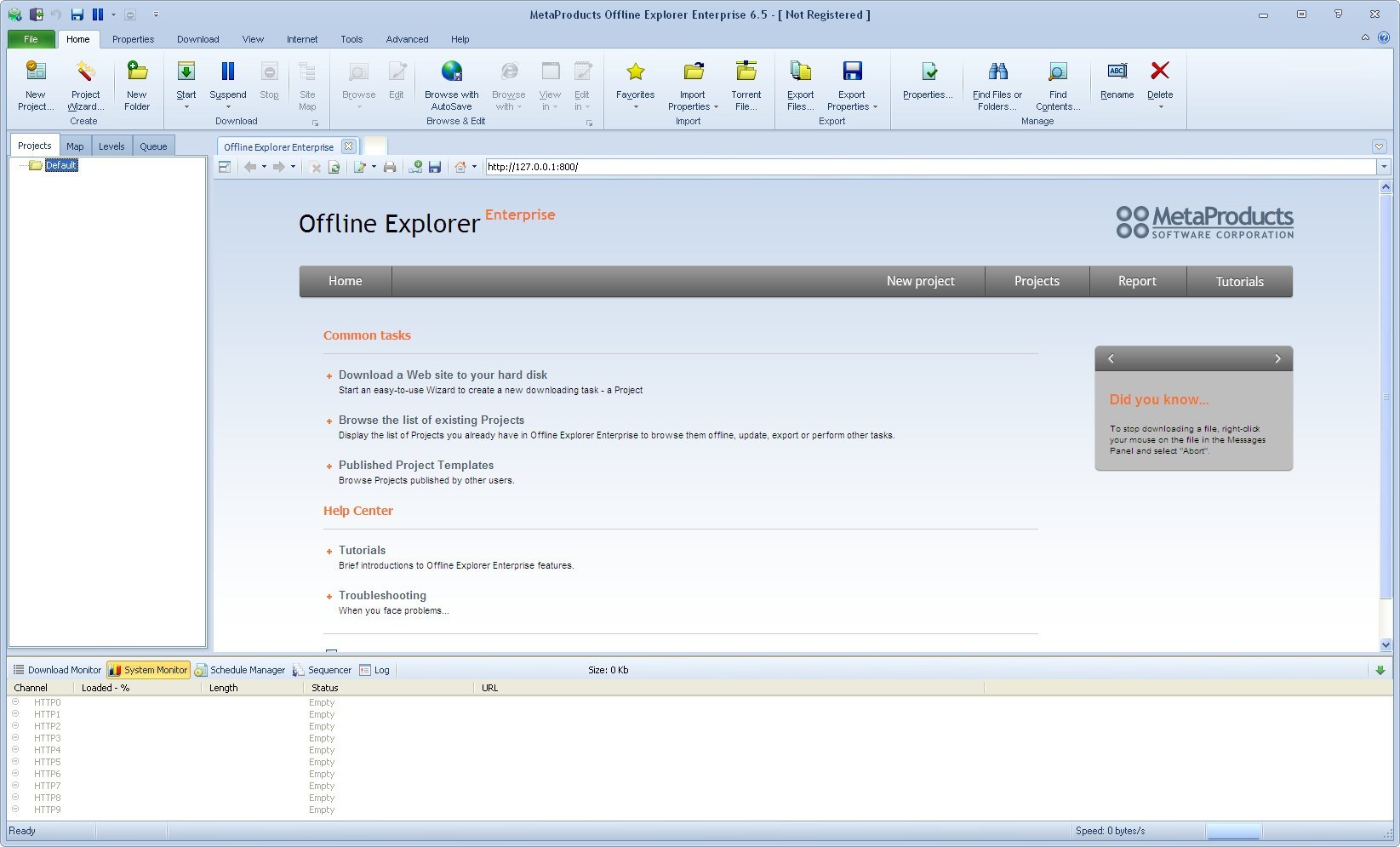Viewport: 1400px width, 847px height.
Task: Collapse the ribbon with the up chevron
Action: click(x=1365, y=38)
